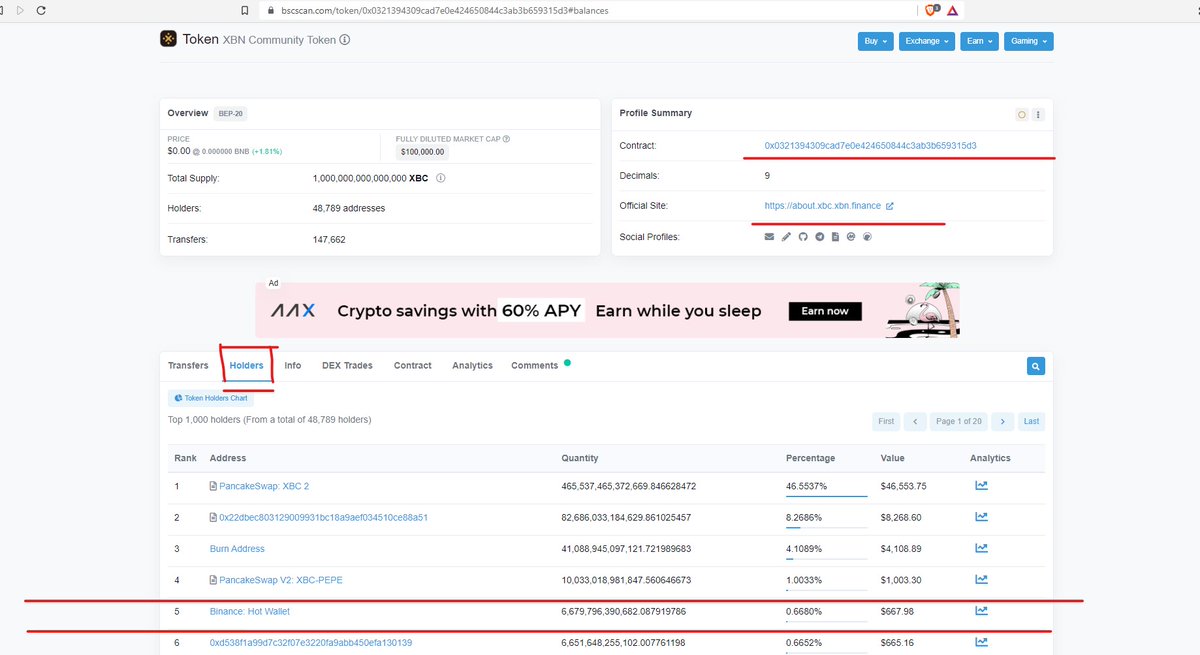Screen dimensions: 1200x655
Task: Open analytics chart icon for PancakeSwap: XBC 2
Action: 981,486
